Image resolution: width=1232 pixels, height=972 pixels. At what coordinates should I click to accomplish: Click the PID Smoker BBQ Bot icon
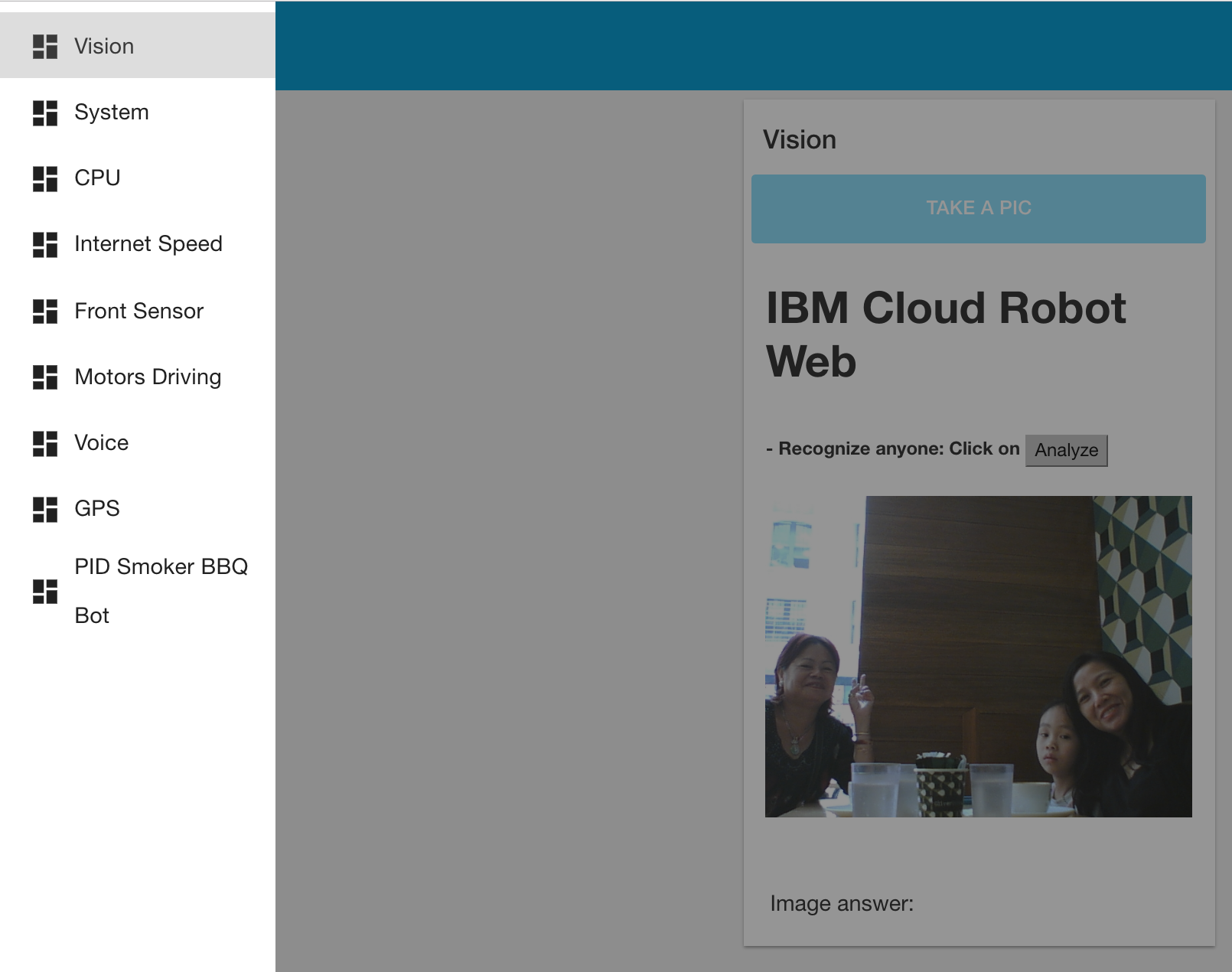[45, 589]
